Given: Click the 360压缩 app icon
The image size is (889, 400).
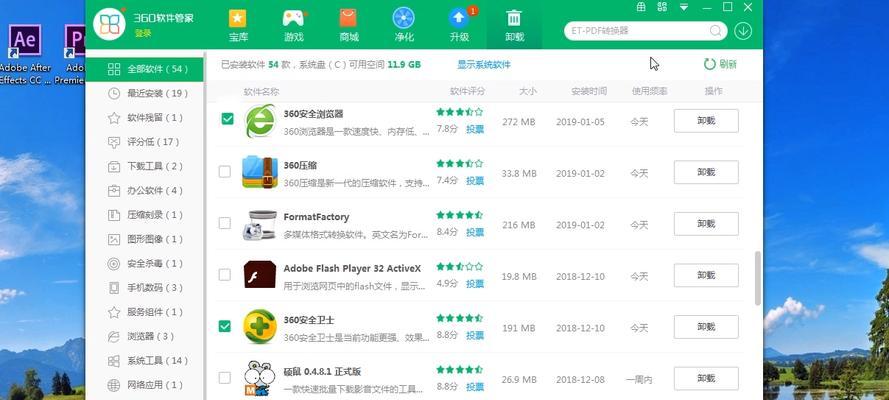Looking at the screenshot, I should click(260, 172).
